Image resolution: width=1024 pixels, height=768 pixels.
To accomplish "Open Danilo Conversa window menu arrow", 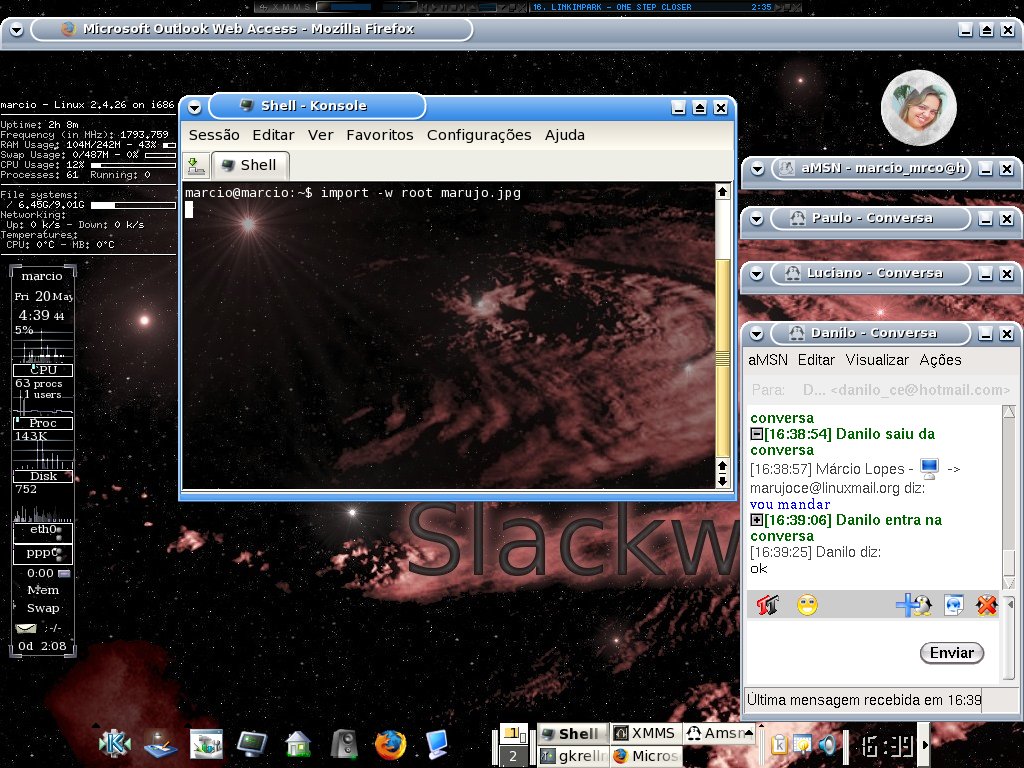I will point(756,334).
